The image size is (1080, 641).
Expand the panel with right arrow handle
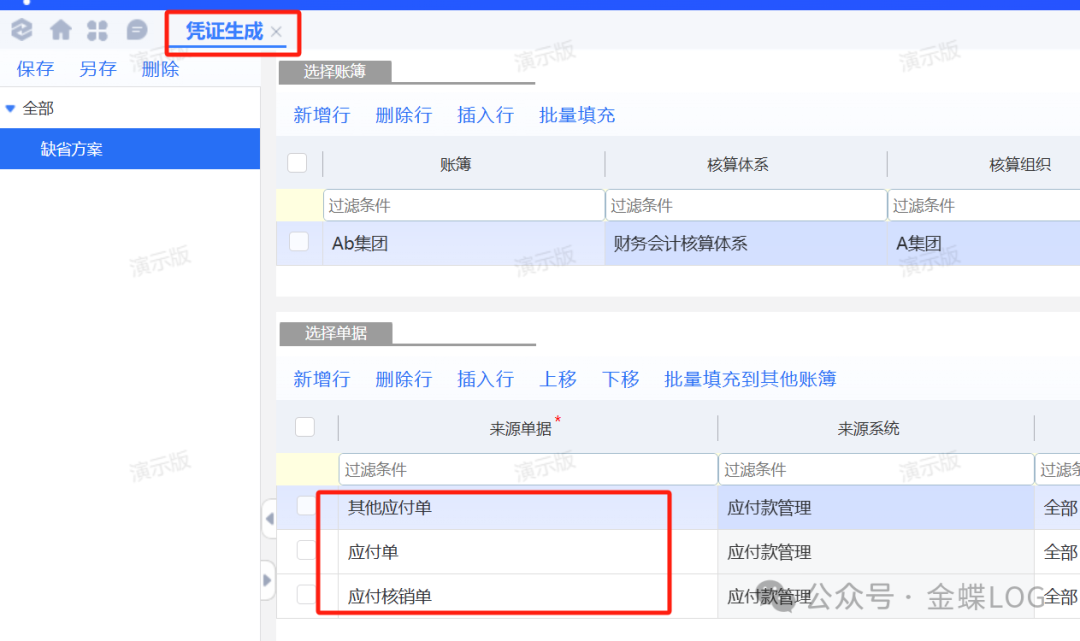coord(268,580)
